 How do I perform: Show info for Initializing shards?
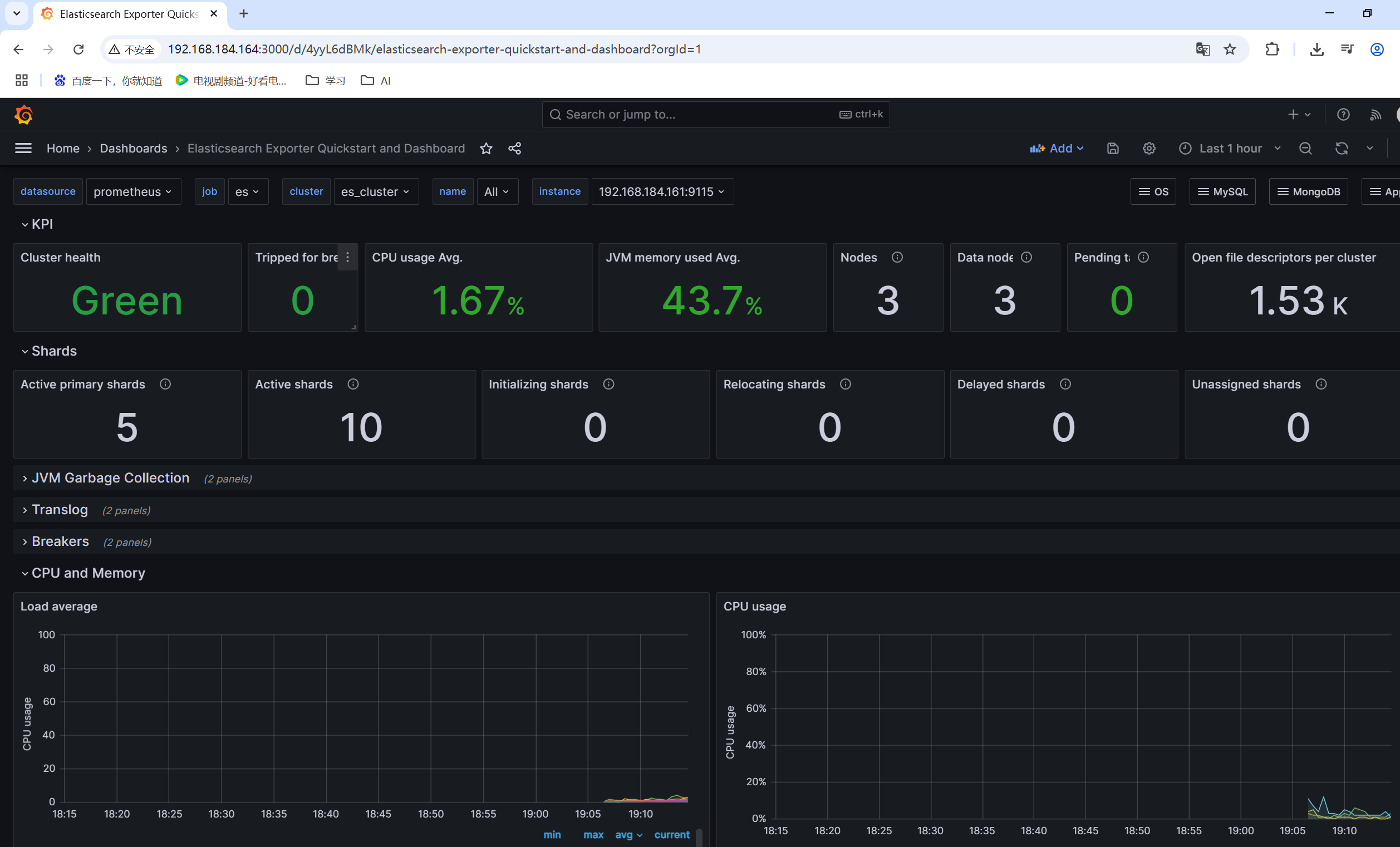click(x=608, y=384)
